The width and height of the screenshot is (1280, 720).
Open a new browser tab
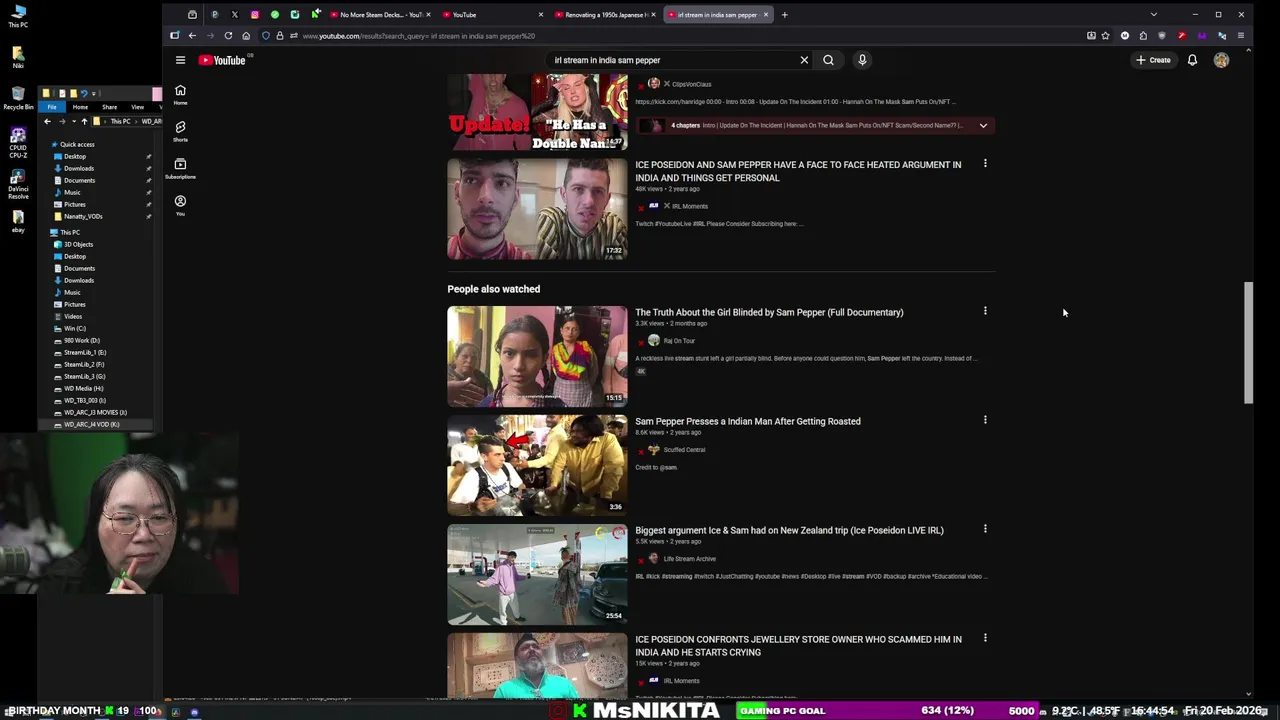(x=784, y=15)
